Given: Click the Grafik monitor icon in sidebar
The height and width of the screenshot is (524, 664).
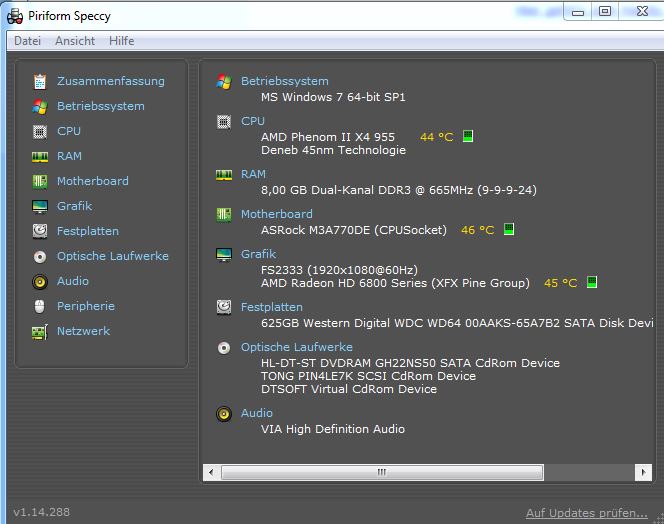Looking at the screenshot, I should pyautogui.click(x=40, y=207).
